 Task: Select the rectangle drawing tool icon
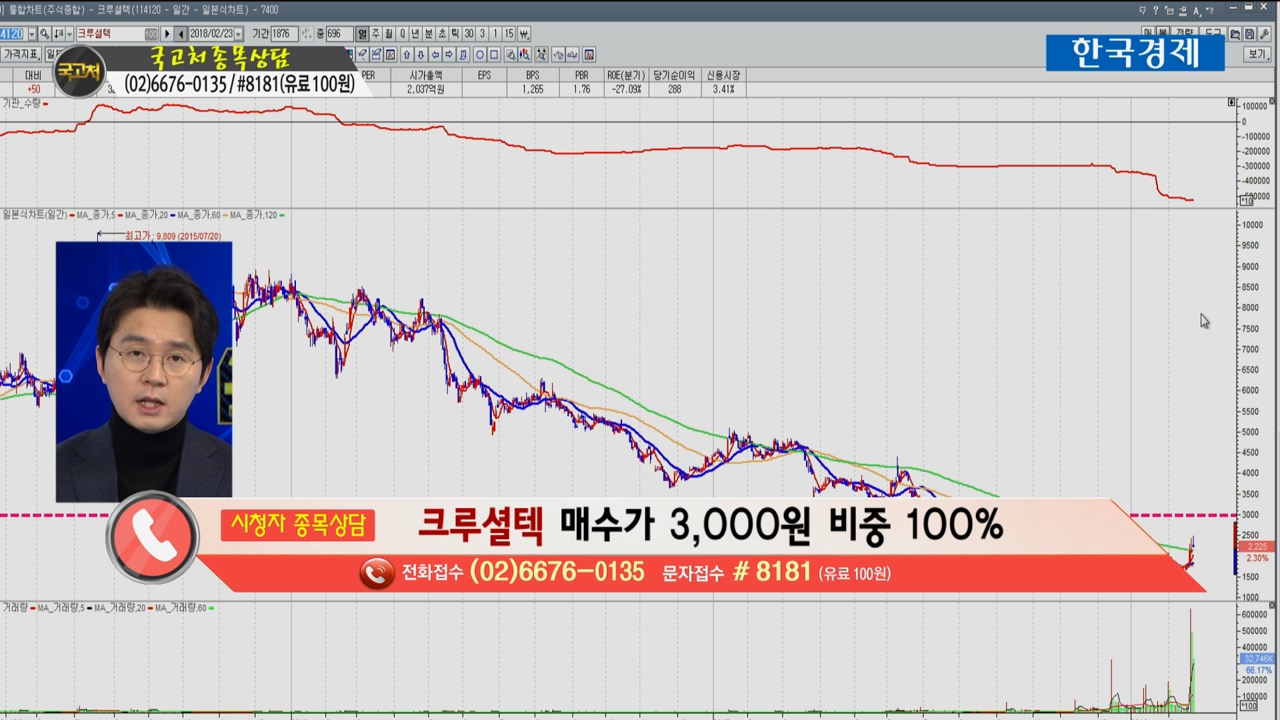coord(494,54)
